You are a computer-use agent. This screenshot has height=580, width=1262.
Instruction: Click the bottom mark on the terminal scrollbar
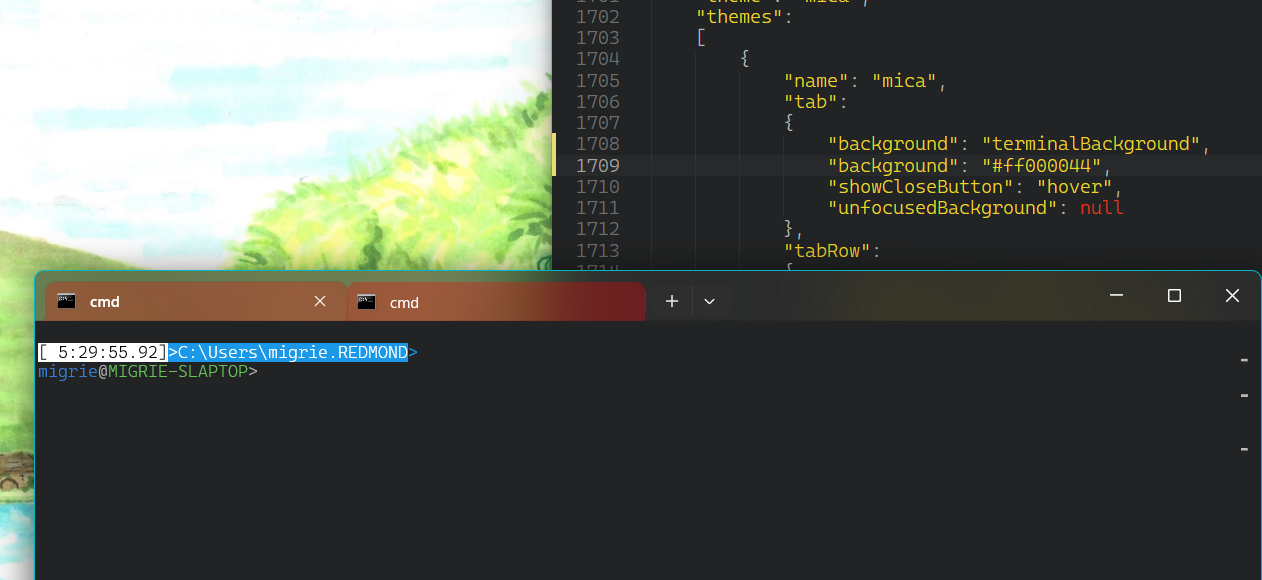tap(1244, 448)
